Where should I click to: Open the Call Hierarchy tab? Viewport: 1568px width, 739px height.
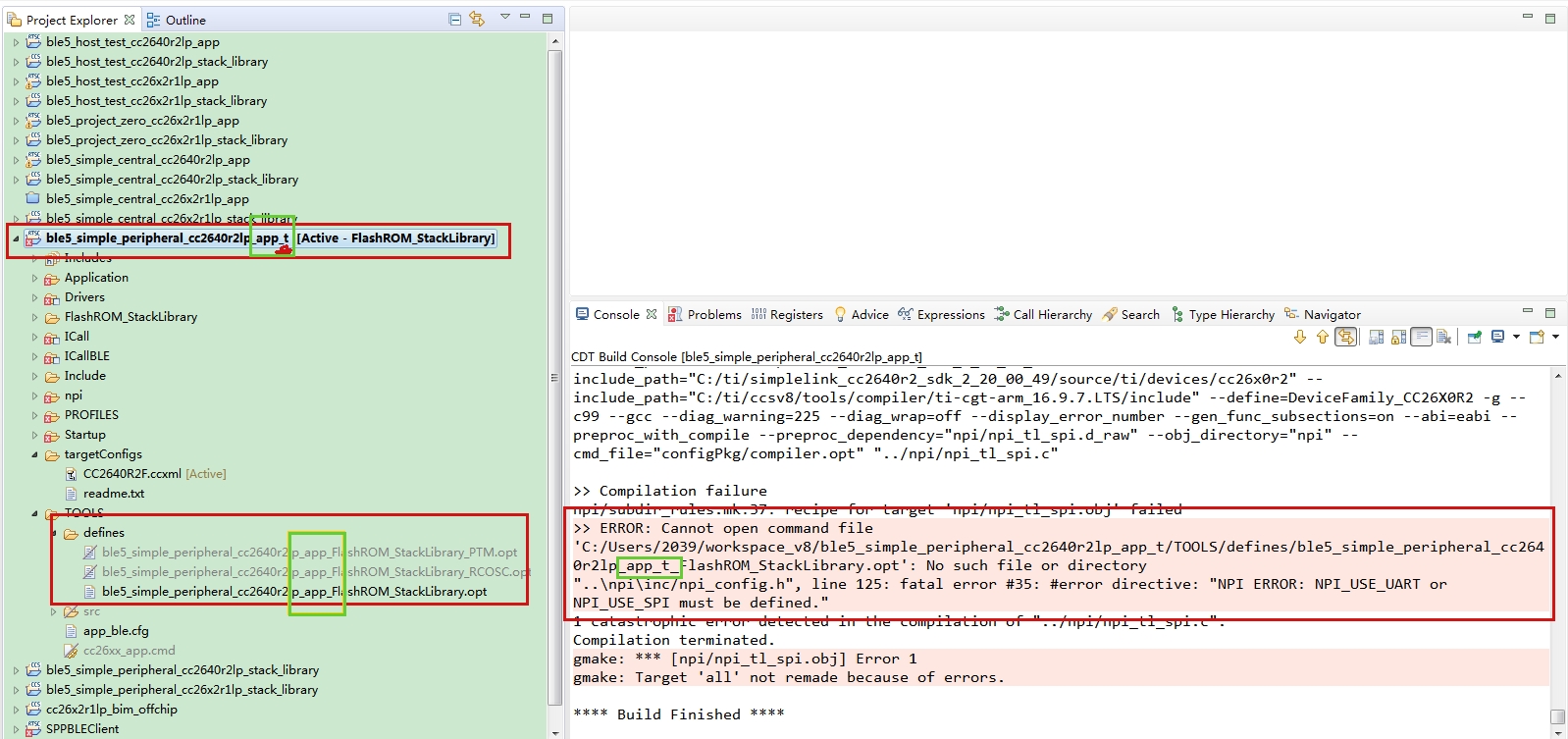coord(1042,314)
